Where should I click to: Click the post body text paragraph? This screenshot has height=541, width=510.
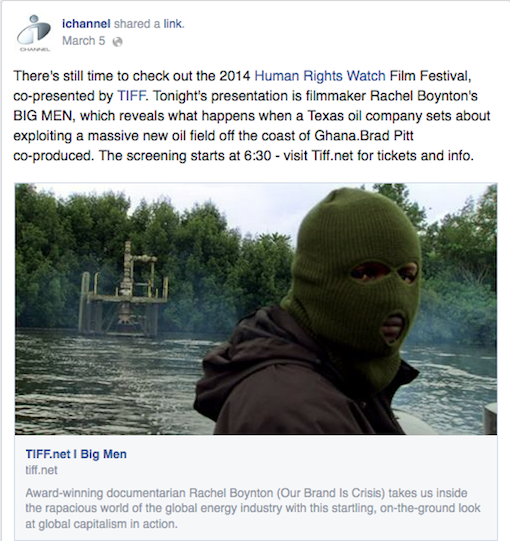pyautogui.click(x=252, y=116)
